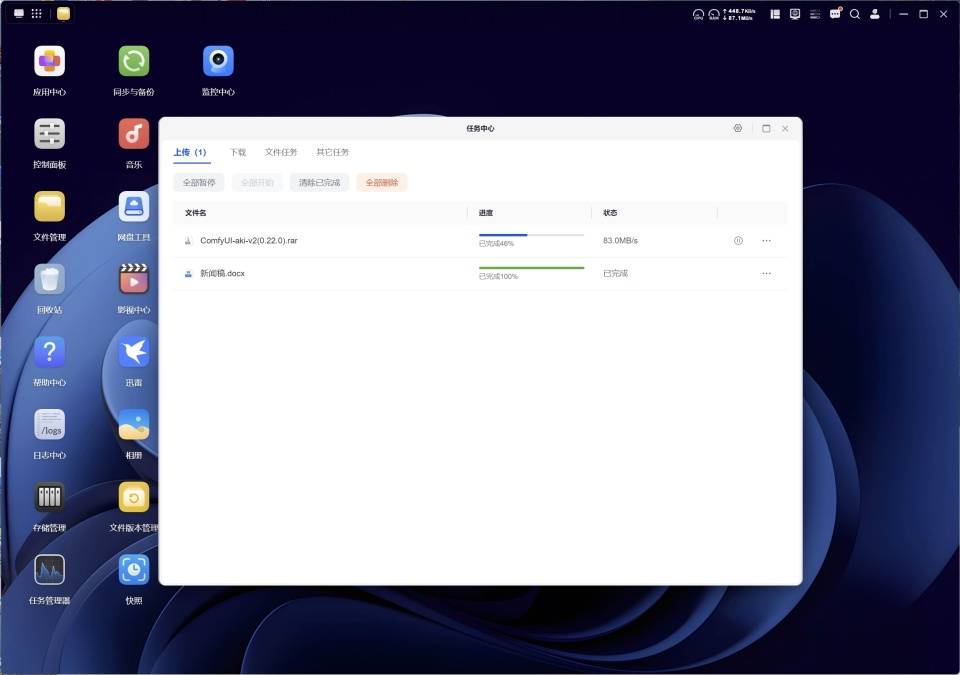Launch 影视中心 video center
Viewport: 960px width, 675px height.
[x=133, y=279]
